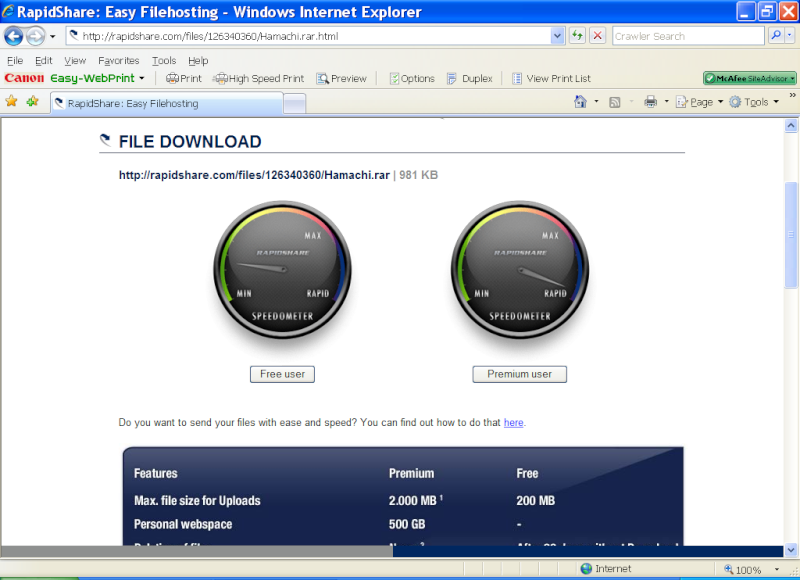
Task: Click the RSS feeds icon
Action: (615, 102)
